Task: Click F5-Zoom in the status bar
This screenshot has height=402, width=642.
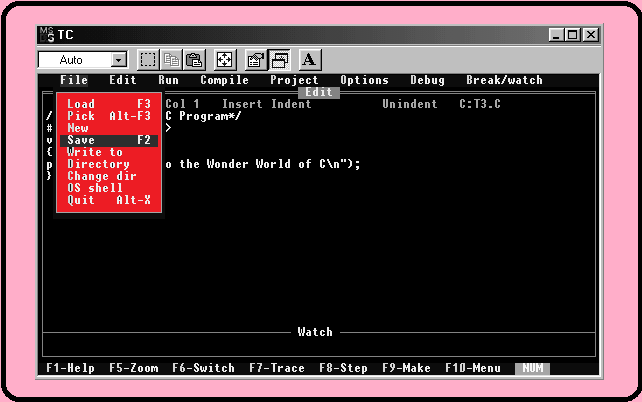Action: [133, 368]
